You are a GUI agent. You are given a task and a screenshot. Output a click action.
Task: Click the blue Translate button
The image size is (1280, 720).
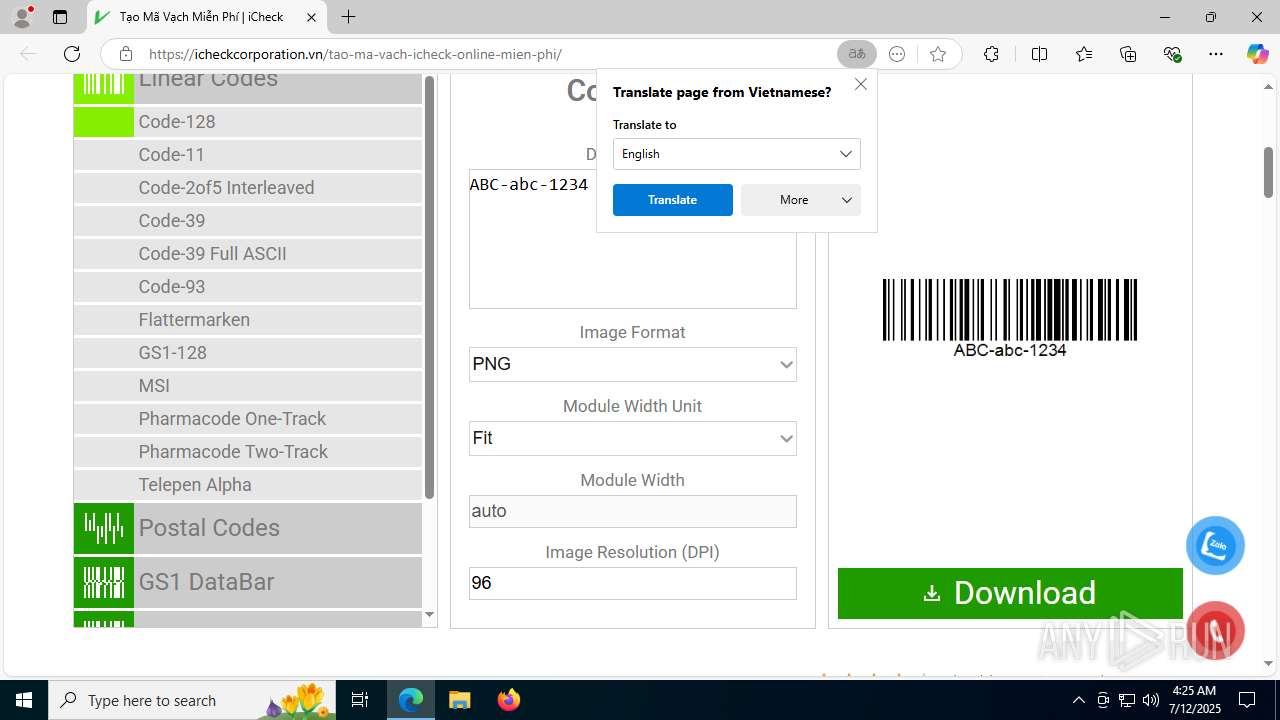point(673,200)
